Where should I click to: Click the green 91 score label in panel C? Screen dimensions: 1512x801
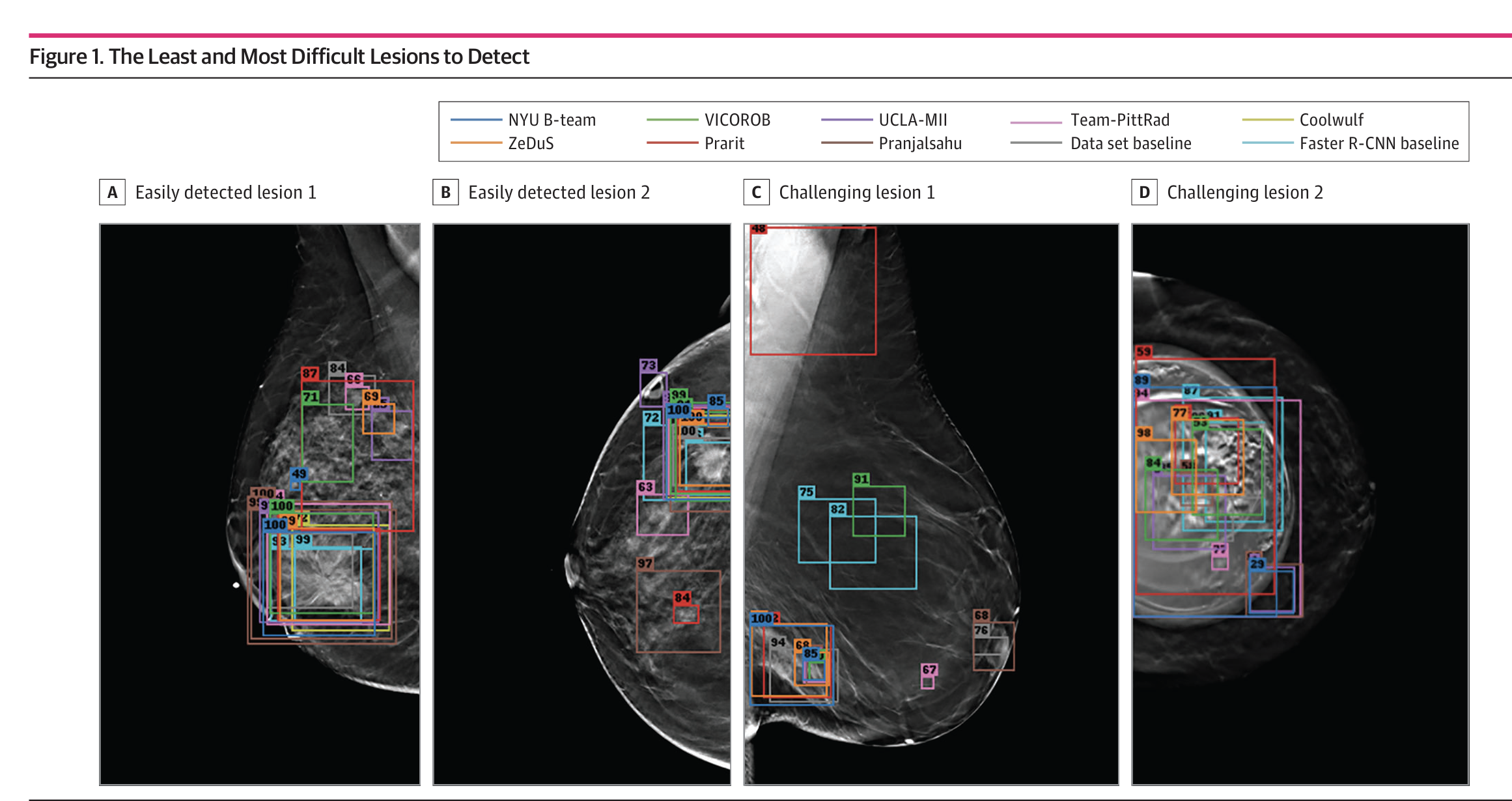click(861, 479)
